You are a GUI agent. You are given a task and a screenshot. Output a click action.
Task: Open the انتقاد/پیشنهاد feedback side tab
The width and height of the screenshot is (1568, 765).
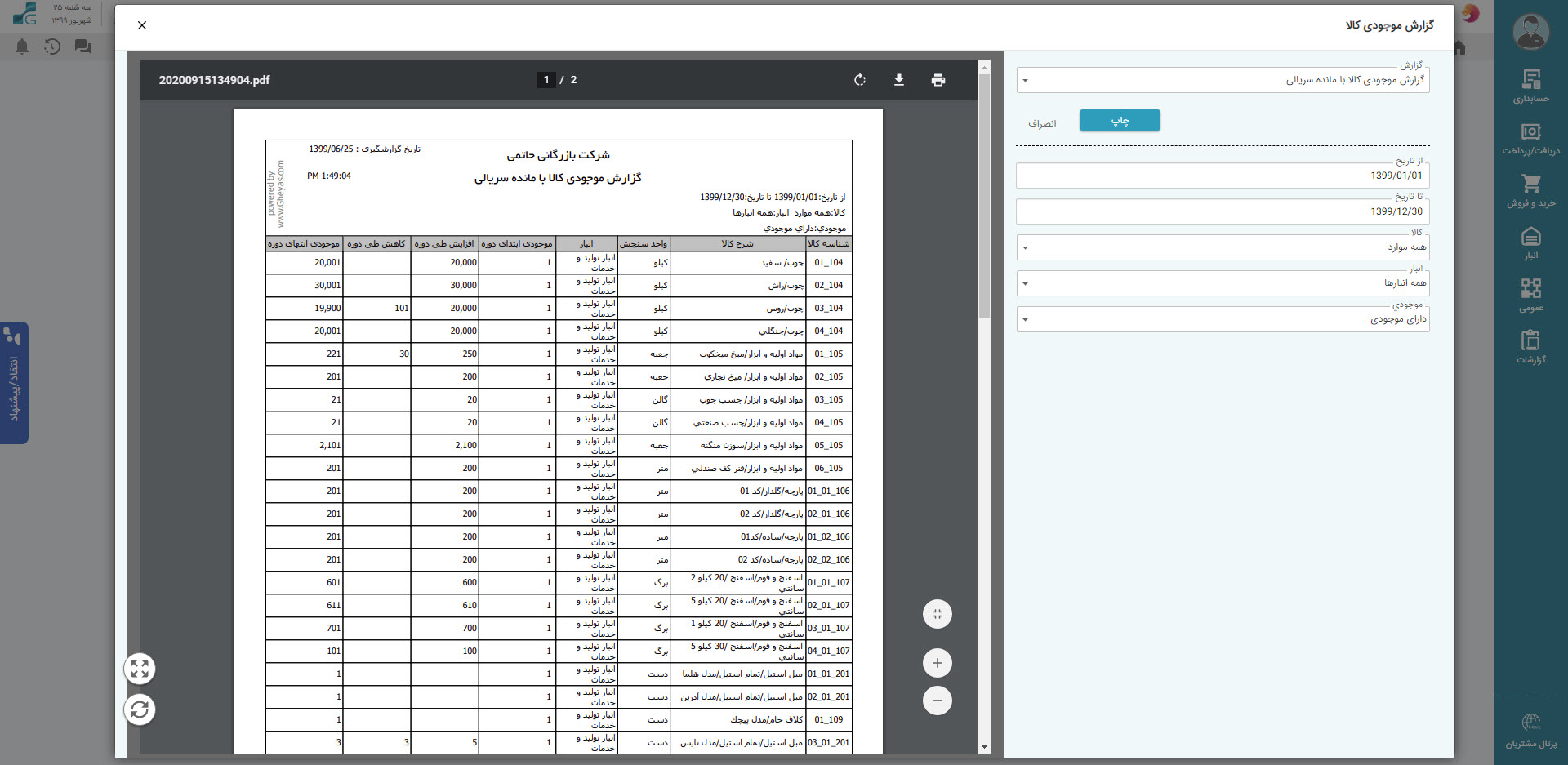tap(14, 383)
